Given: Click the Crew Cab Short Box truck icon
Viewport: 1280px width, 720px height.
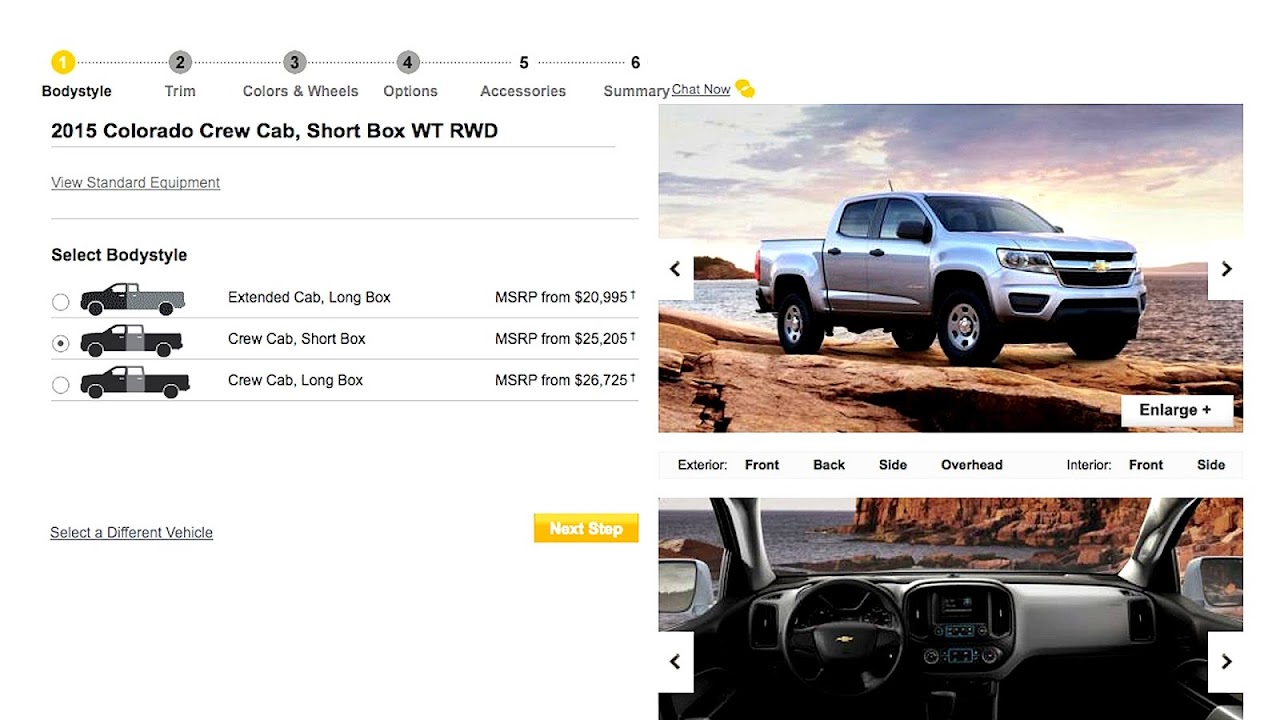Looking at the screenshot, I should 131,340.
